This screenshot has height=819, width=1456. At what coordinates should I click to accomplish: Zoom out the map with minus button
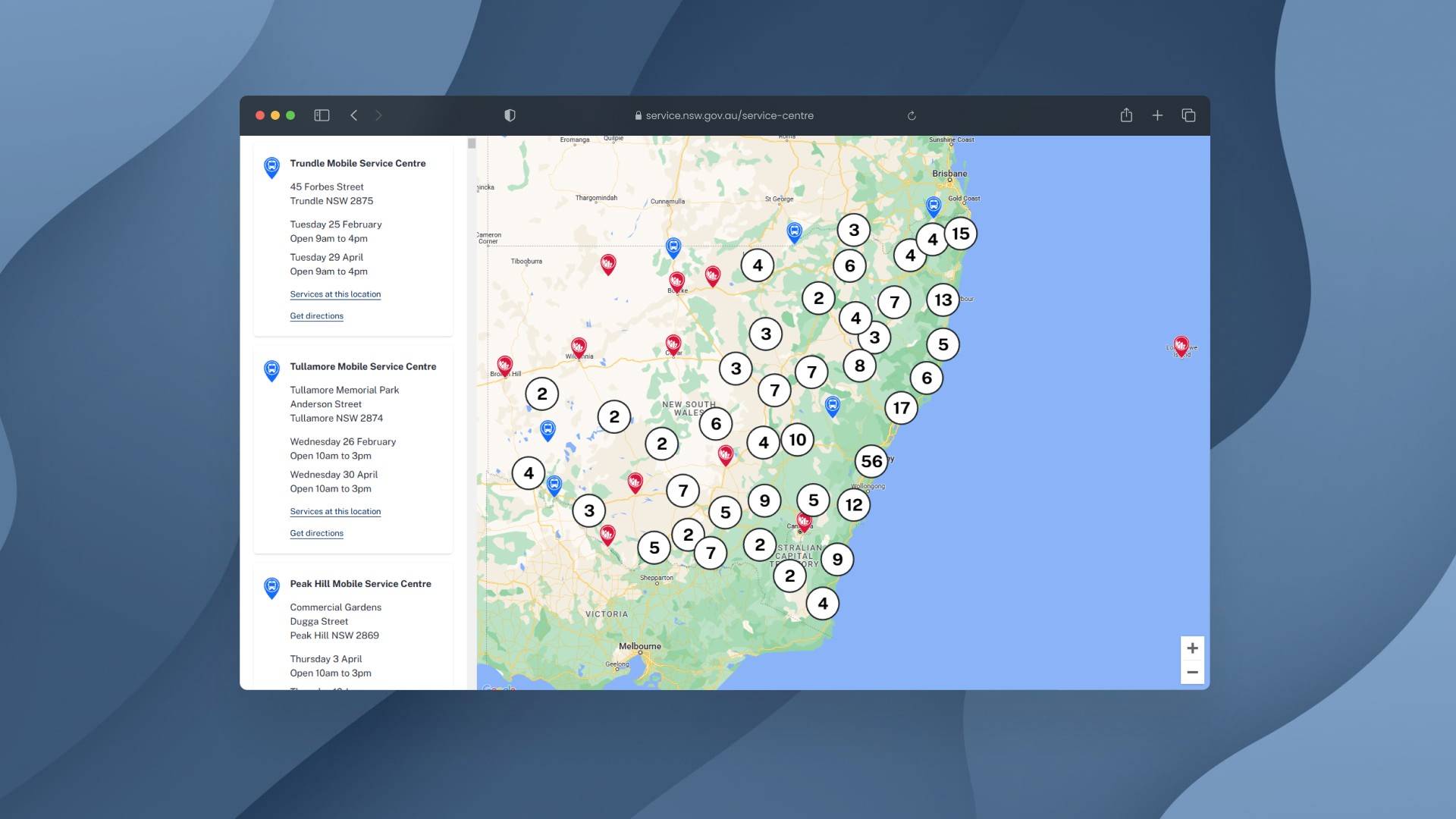click(x=1192, y=673)
